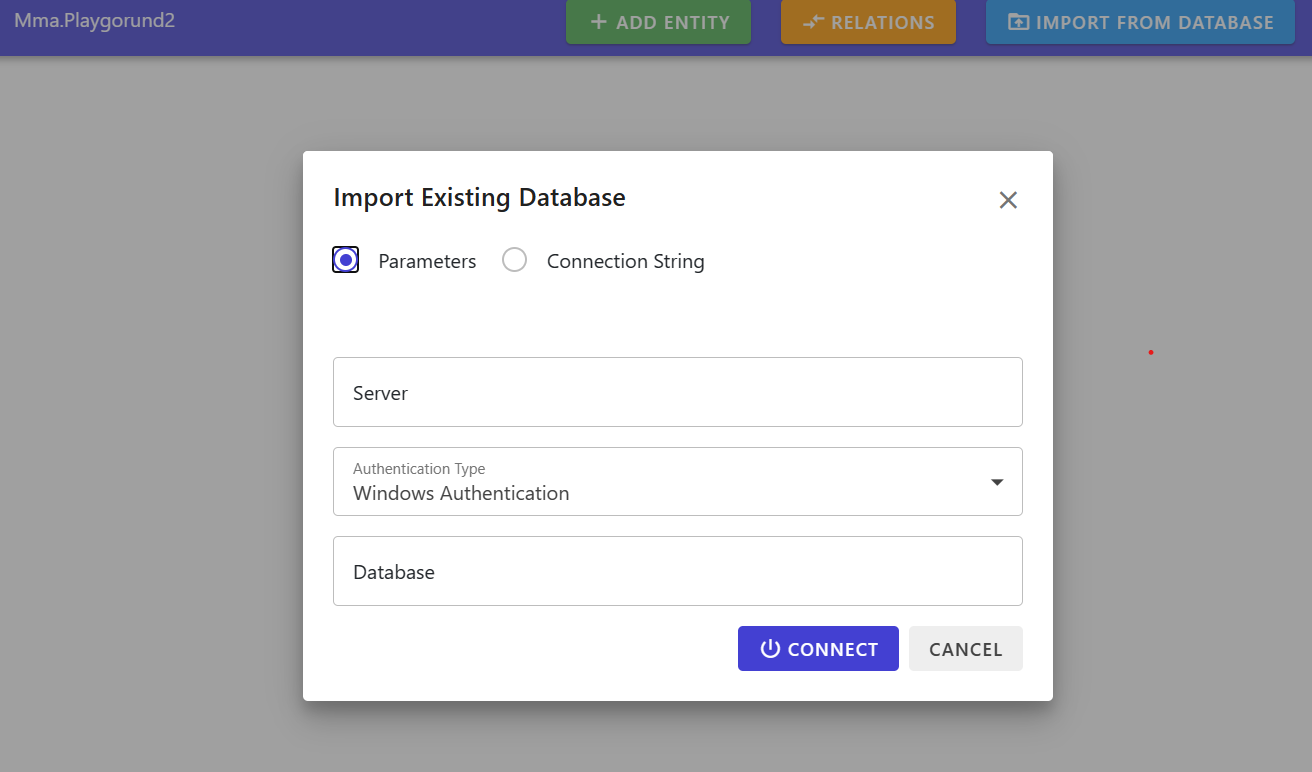Expand the Authentication Type dropdown arrow
Viewport: 1312px width, 772px height.
tap(996, 482)
